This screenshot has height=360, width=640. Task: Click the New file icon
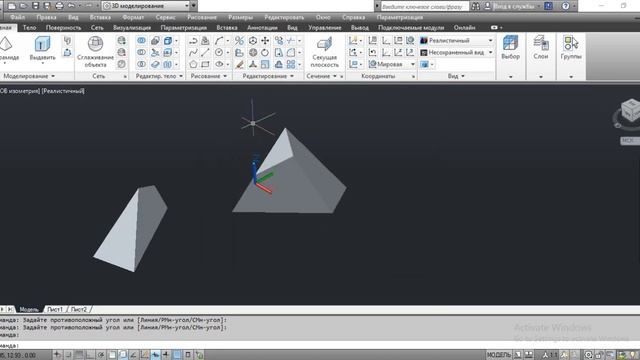pos(12,6)
